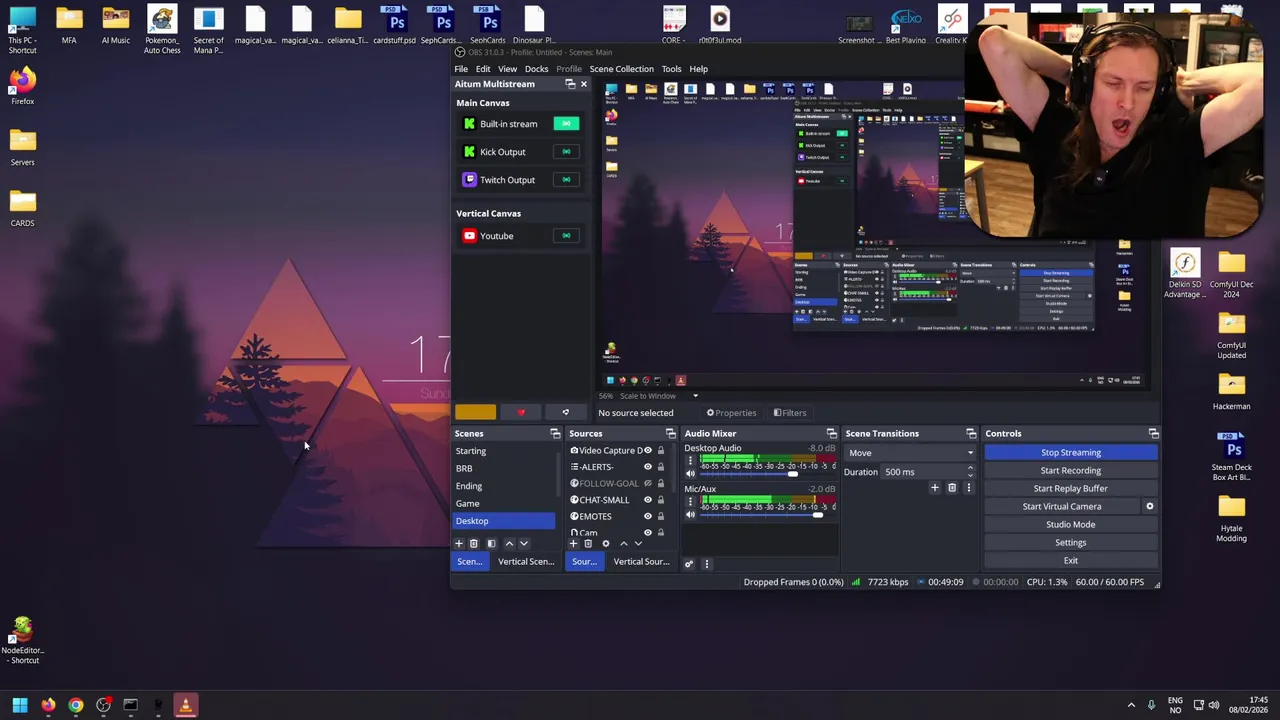Click the red heart button in Aitum dock
1280x720 pixels.
tap(521, 412)
